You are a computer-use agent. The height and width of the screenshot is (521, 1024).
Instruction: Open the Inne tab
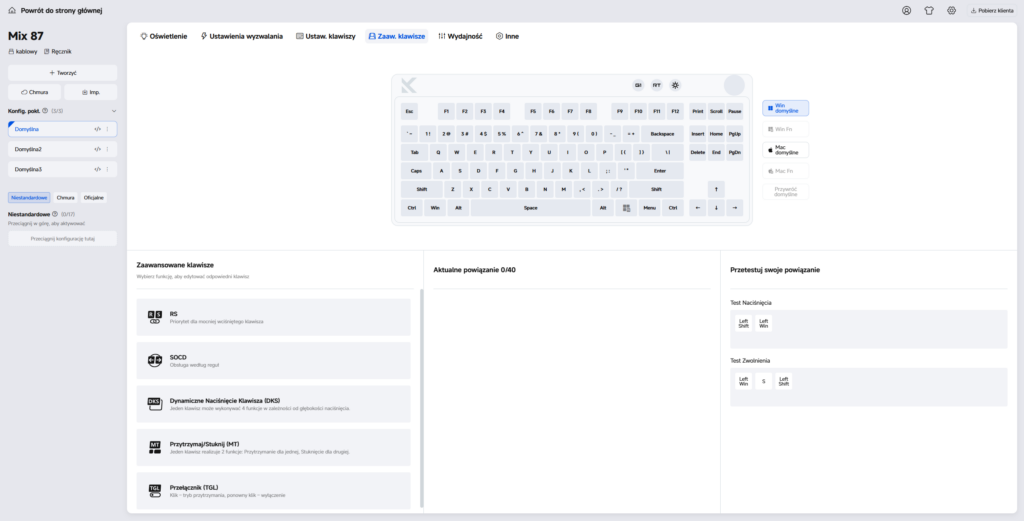507,37
